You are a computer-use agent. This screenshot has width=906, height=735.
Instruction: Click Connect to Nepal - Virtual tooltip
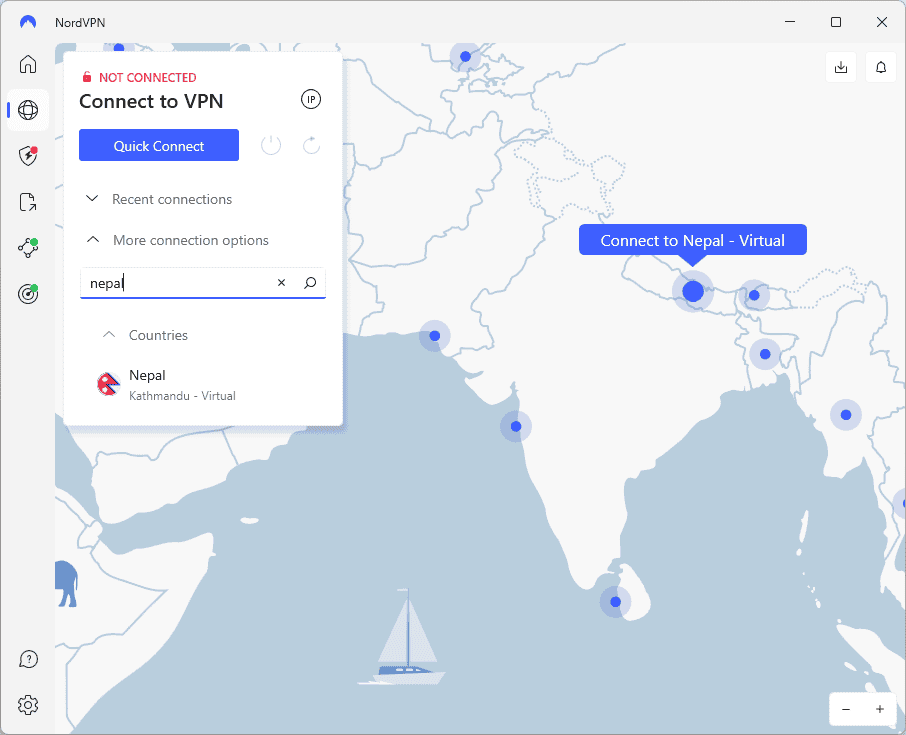(692, 240)
